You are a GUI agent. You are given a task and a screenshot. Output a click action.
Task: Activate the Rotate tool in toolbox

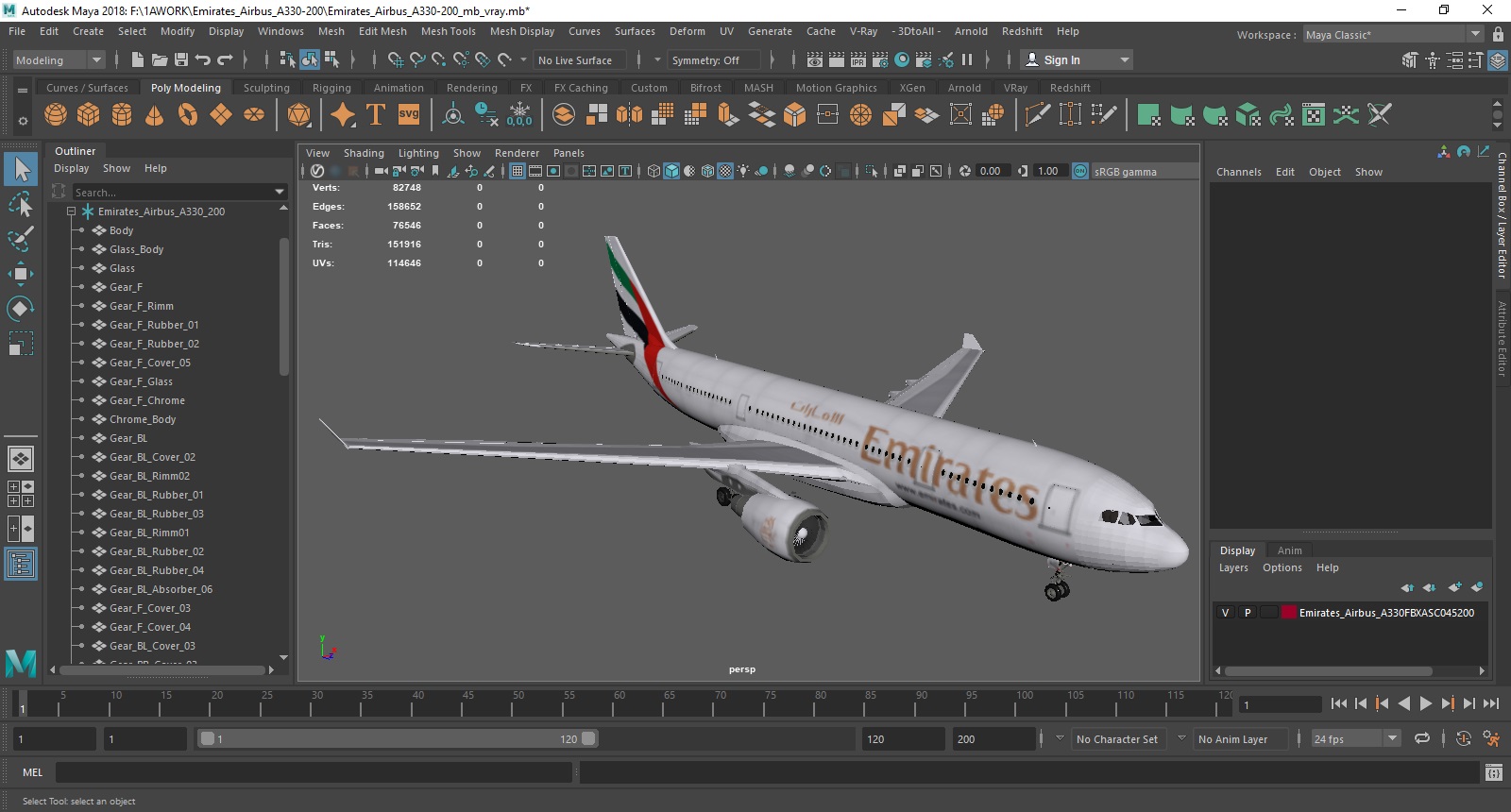point(21,309)
